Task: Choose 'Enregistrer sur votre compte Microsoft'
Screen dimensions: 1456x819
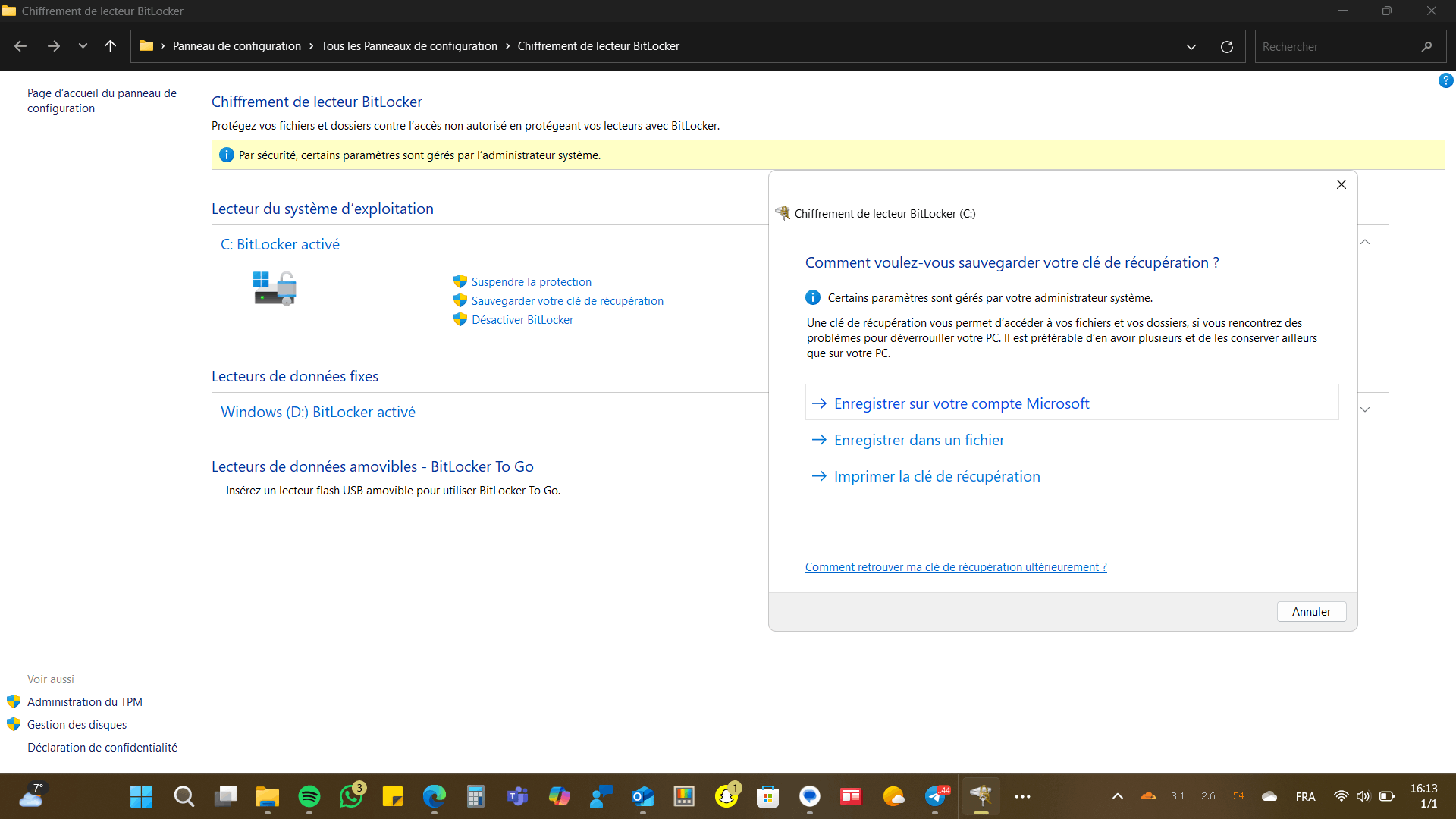Action: 1072,403
